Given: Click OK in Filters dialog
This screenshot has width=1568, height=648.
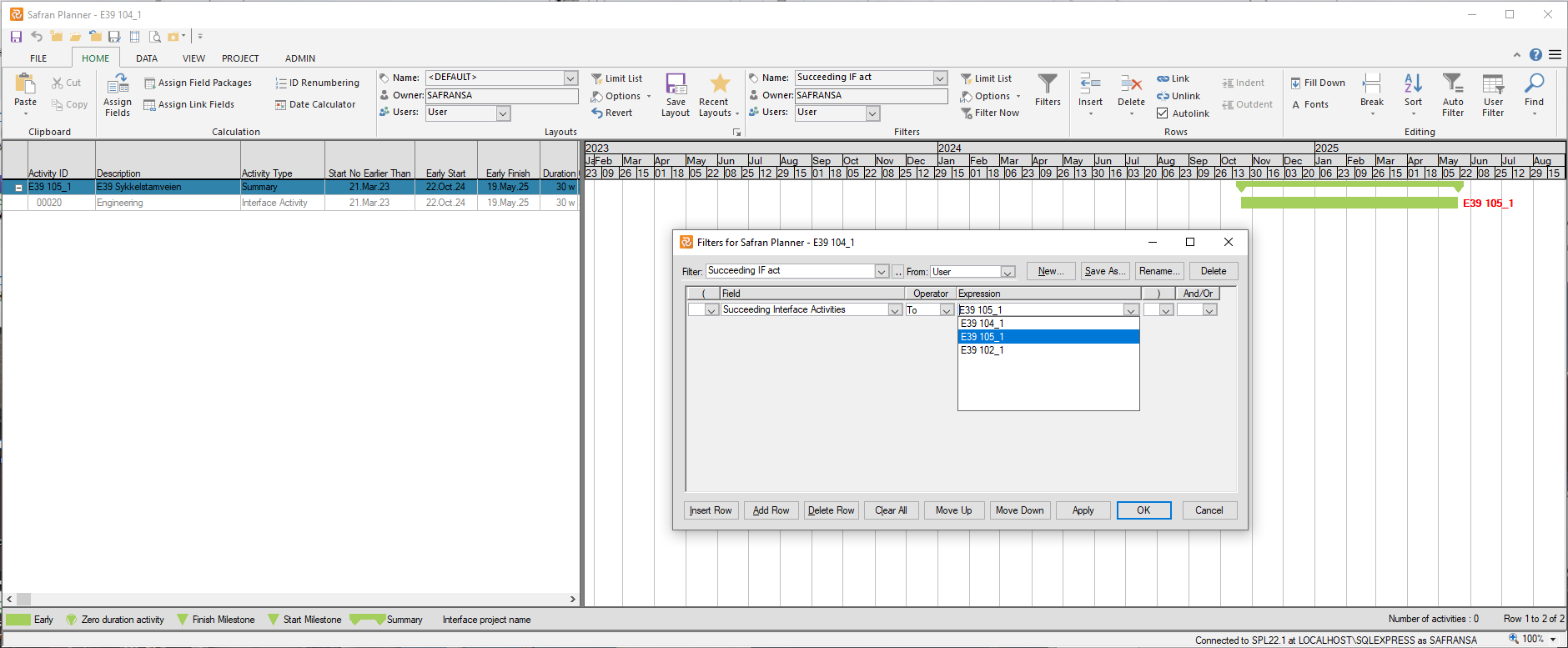Looking at the screenshot, I should [x=1143, y=510].
